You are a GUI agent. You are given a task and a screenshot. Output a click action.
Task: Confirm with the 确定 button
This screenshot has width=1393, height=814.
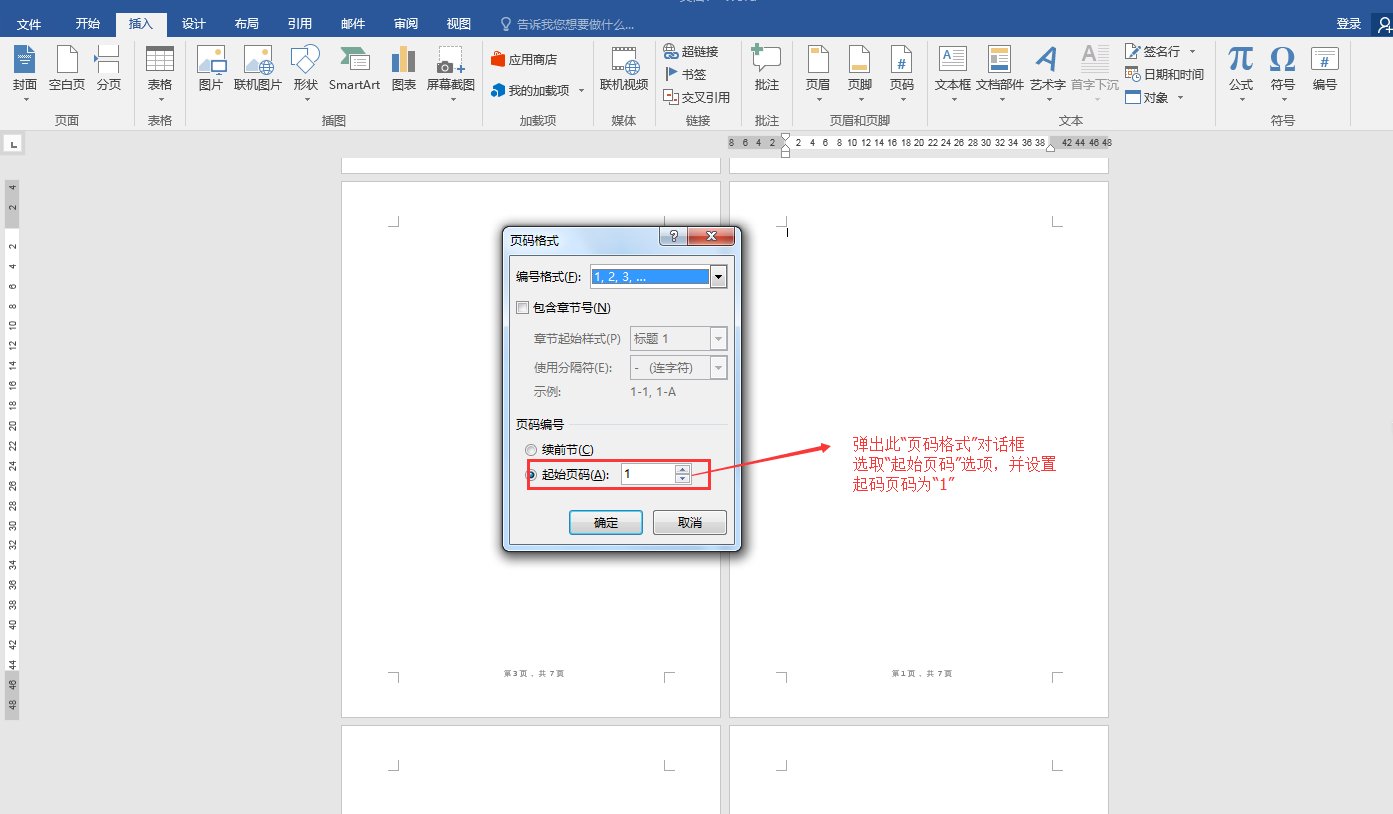click(605, 522)
